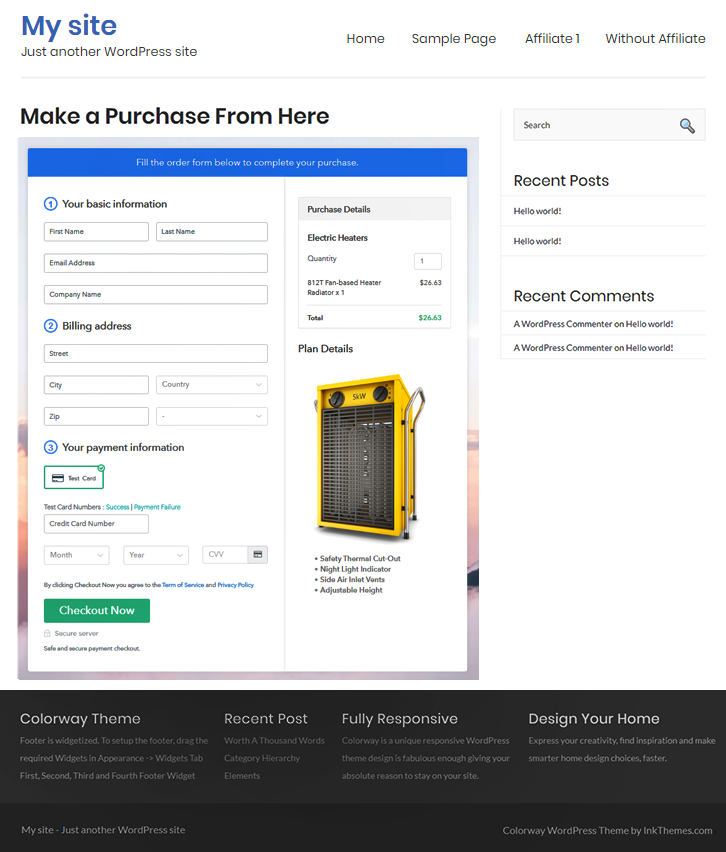This screenshot has height=852, width=726.
Task: Go to the Home menu item
Action: [365, 39]
